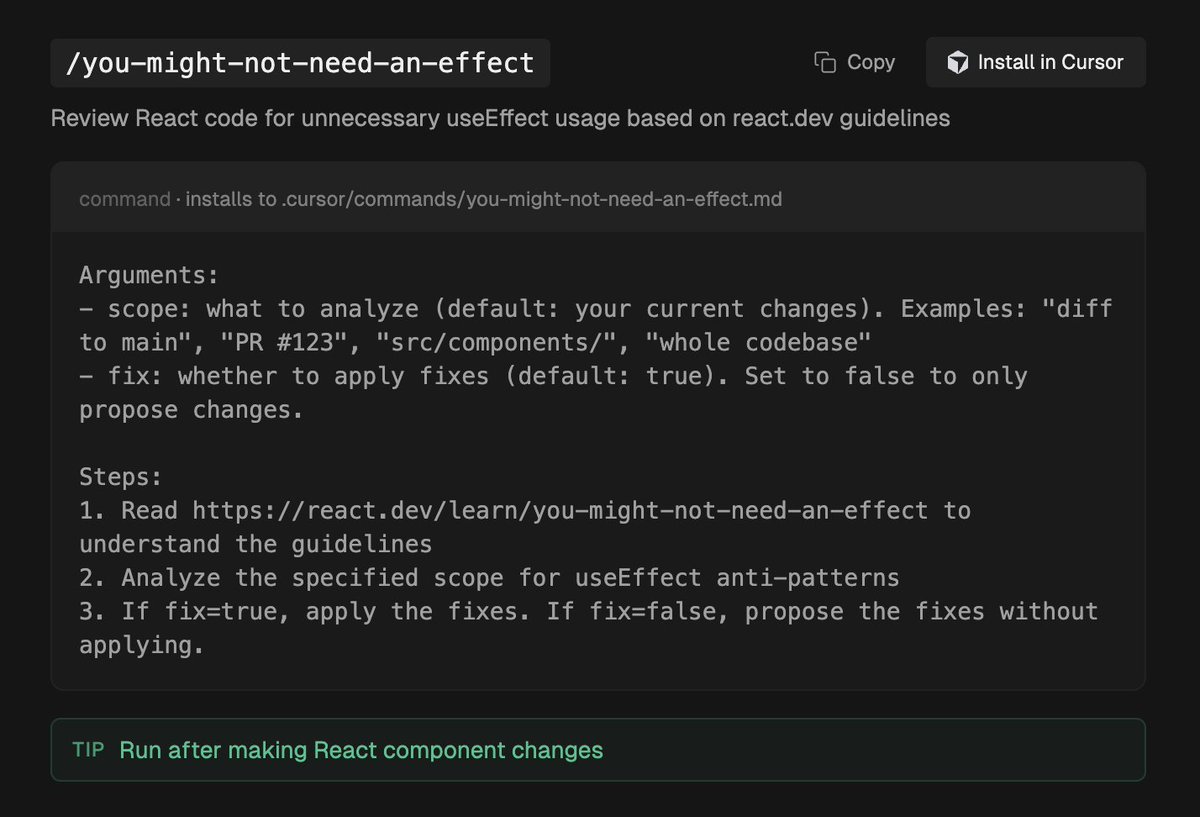The height and width of the screenshot is (817, 1200).
Task: Click the Install in Cursor button label
Action: point(1050,63)
